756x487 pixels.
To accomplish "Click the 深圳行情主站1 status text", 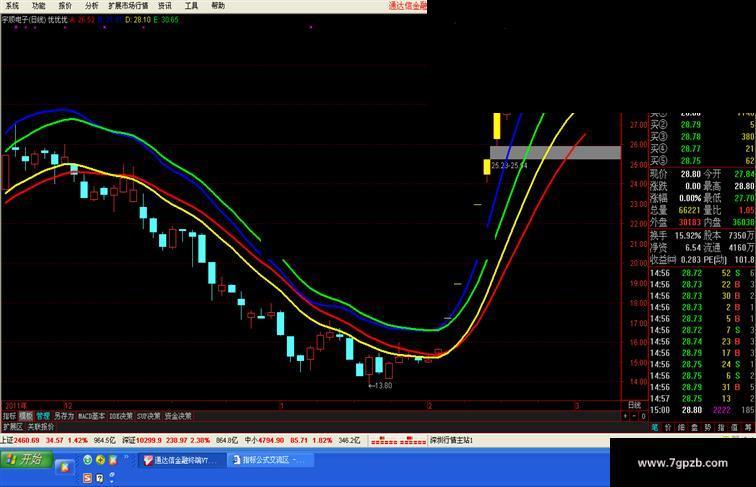I will click(452, 440).
